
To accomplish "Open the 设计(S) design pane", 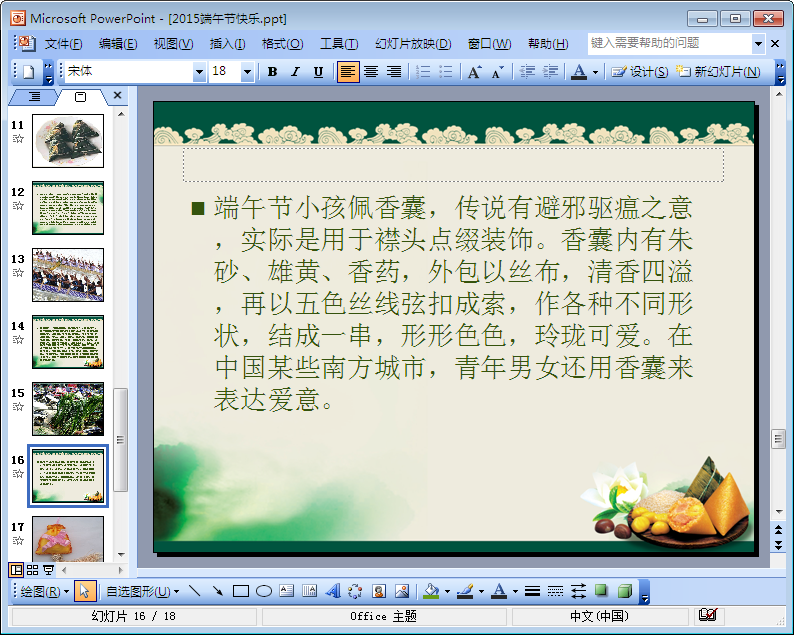I will [640, 72].
